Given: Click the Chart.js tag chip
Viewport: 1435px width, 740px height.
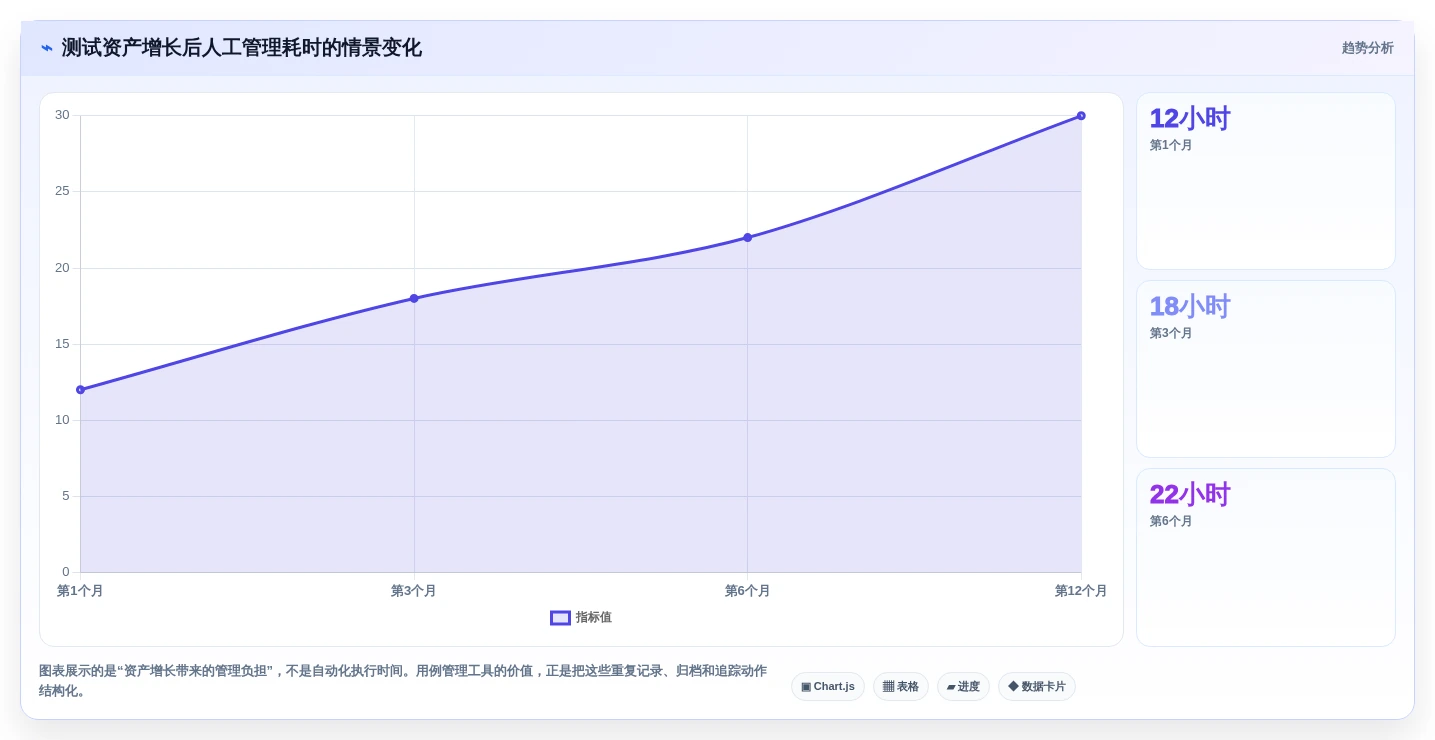Looking at the screenshot, I should coord(827,687).
